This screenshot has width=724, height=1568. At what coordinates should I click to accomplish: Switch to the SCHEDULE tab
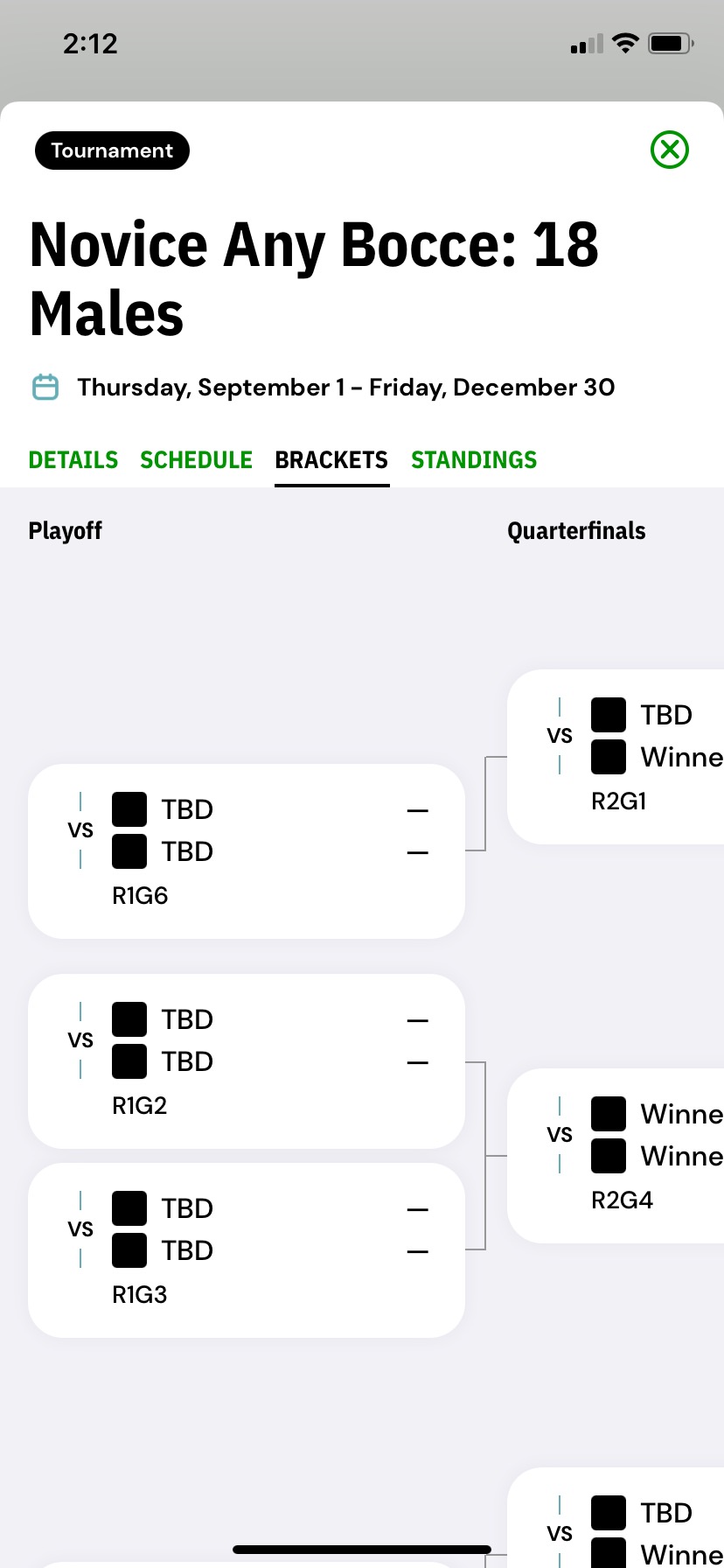click(x=197, y=460)
